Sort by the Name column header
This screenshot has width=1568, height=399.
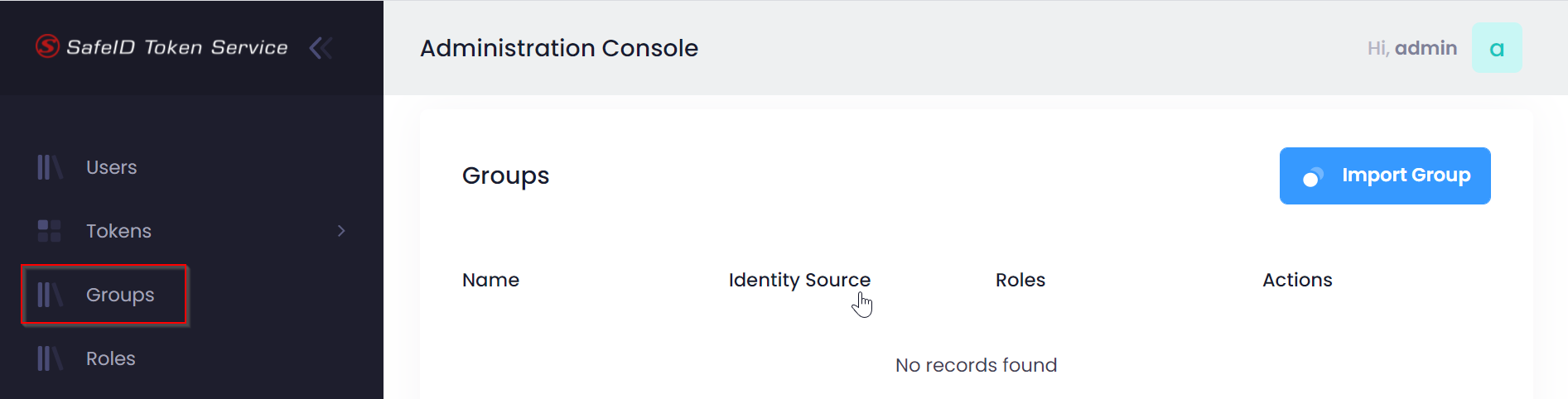(x=490, y=280)
